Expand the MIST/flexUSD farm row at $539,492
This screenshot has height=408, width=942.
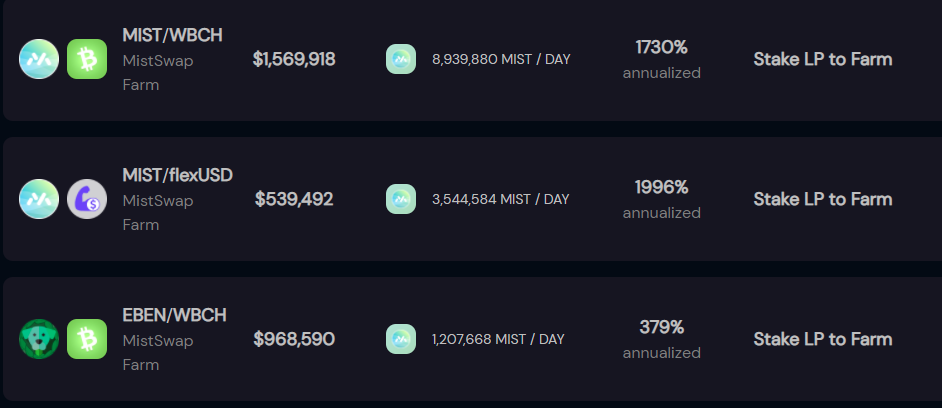click(x=472, y=199)
